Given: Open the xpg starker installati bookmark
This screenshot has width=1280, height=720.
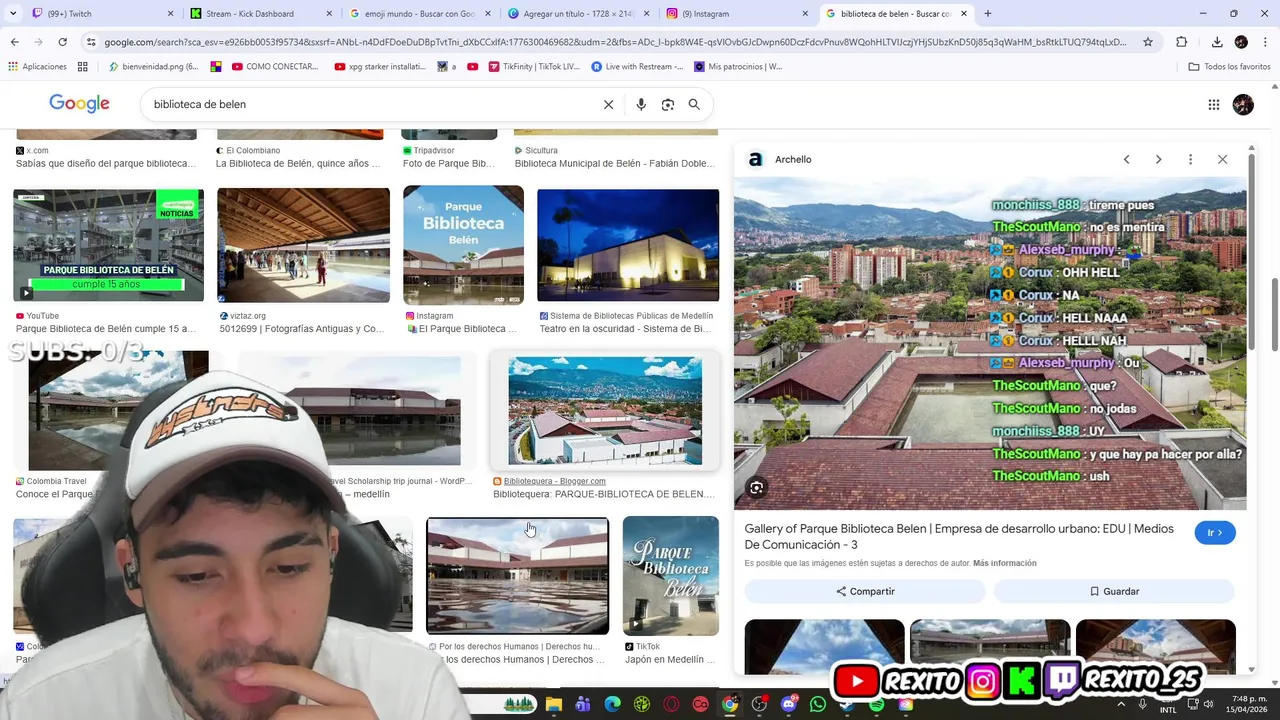Looking at the screenshot, I should [x=380, y=67].
